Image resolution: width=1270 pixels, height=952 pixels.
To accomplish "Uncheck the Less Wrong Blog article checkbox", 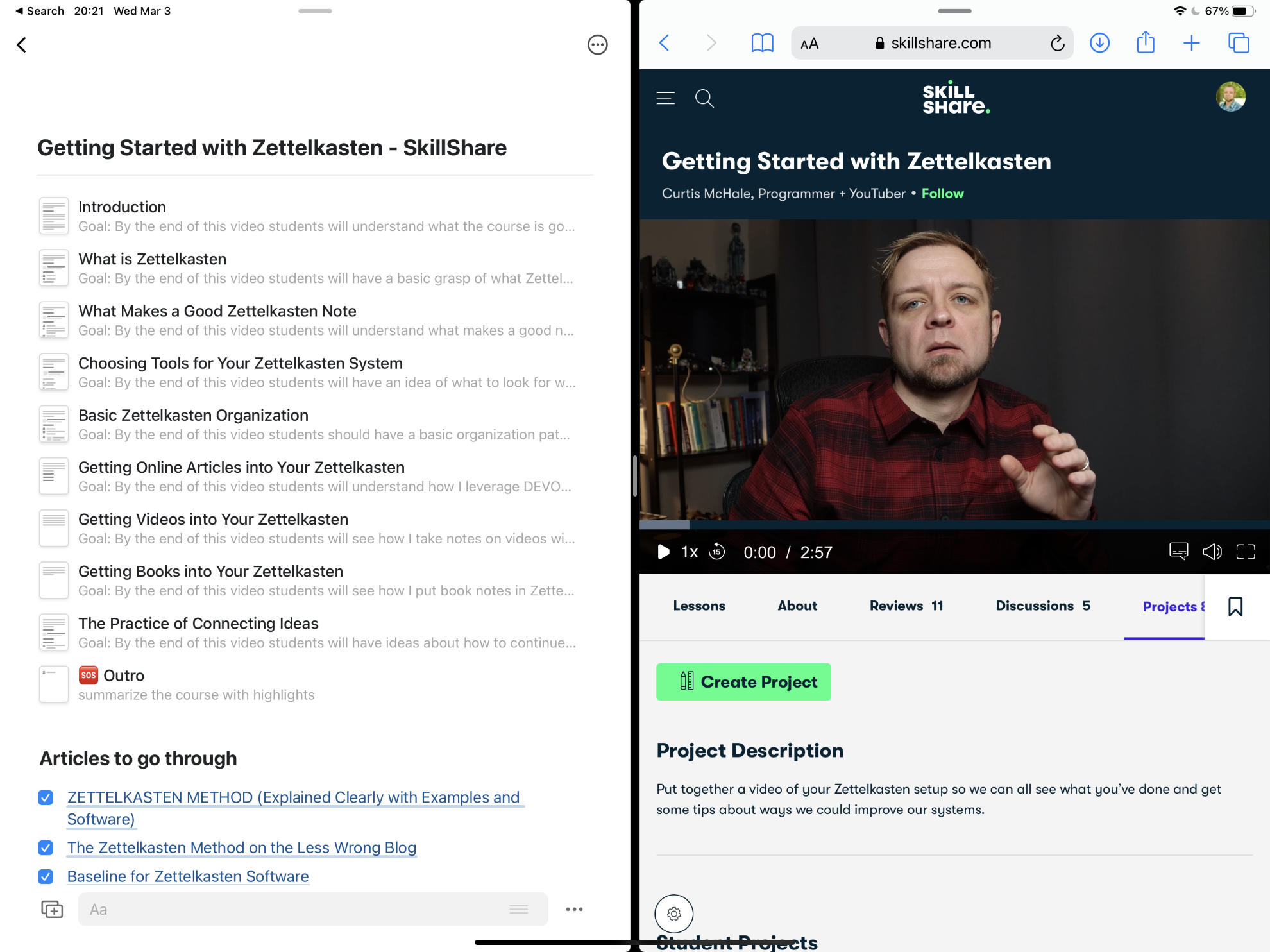I will 45,847.
